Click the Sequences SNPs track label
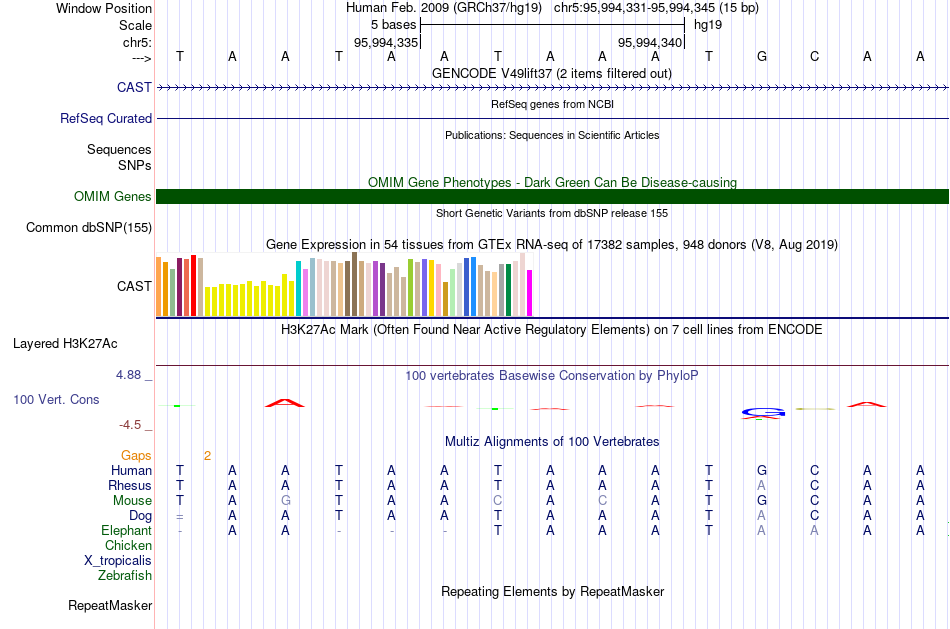Image resolution: width=950 pixels, height=629 pixels. [x=119, y=157]
